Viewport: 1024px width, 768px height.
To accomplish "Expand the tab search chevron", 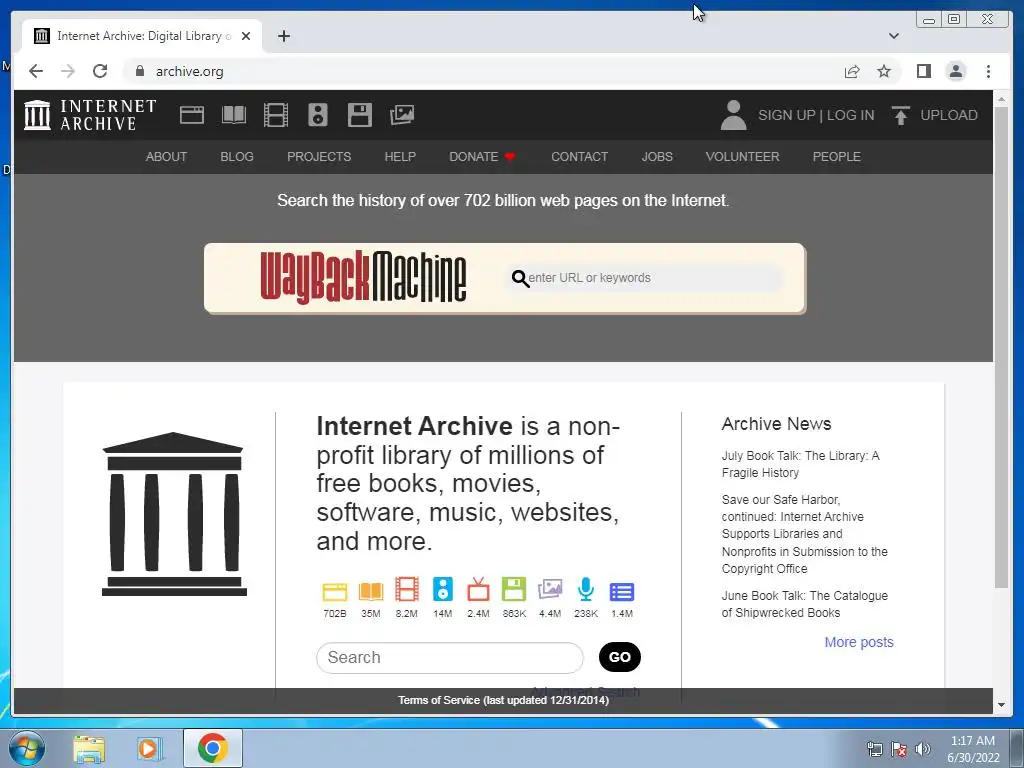I will coord(893,36).
